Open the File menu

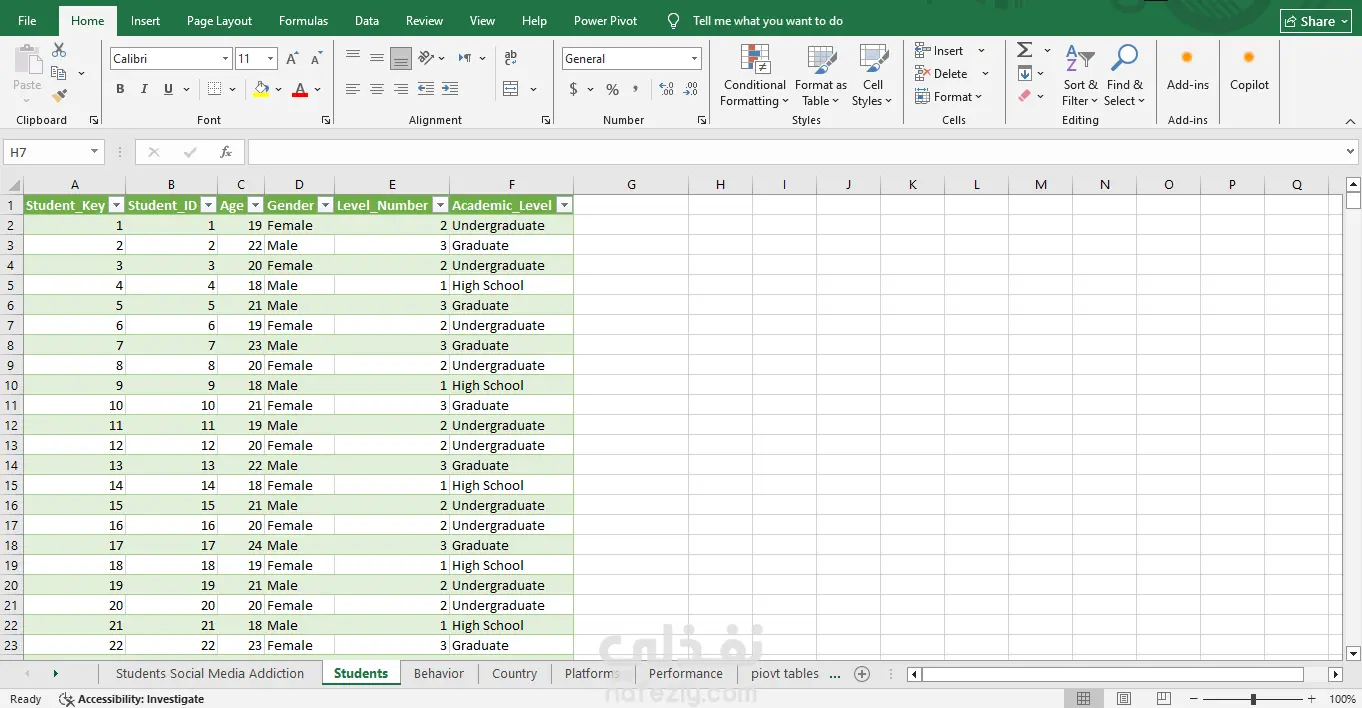click(x=27, y=21)
